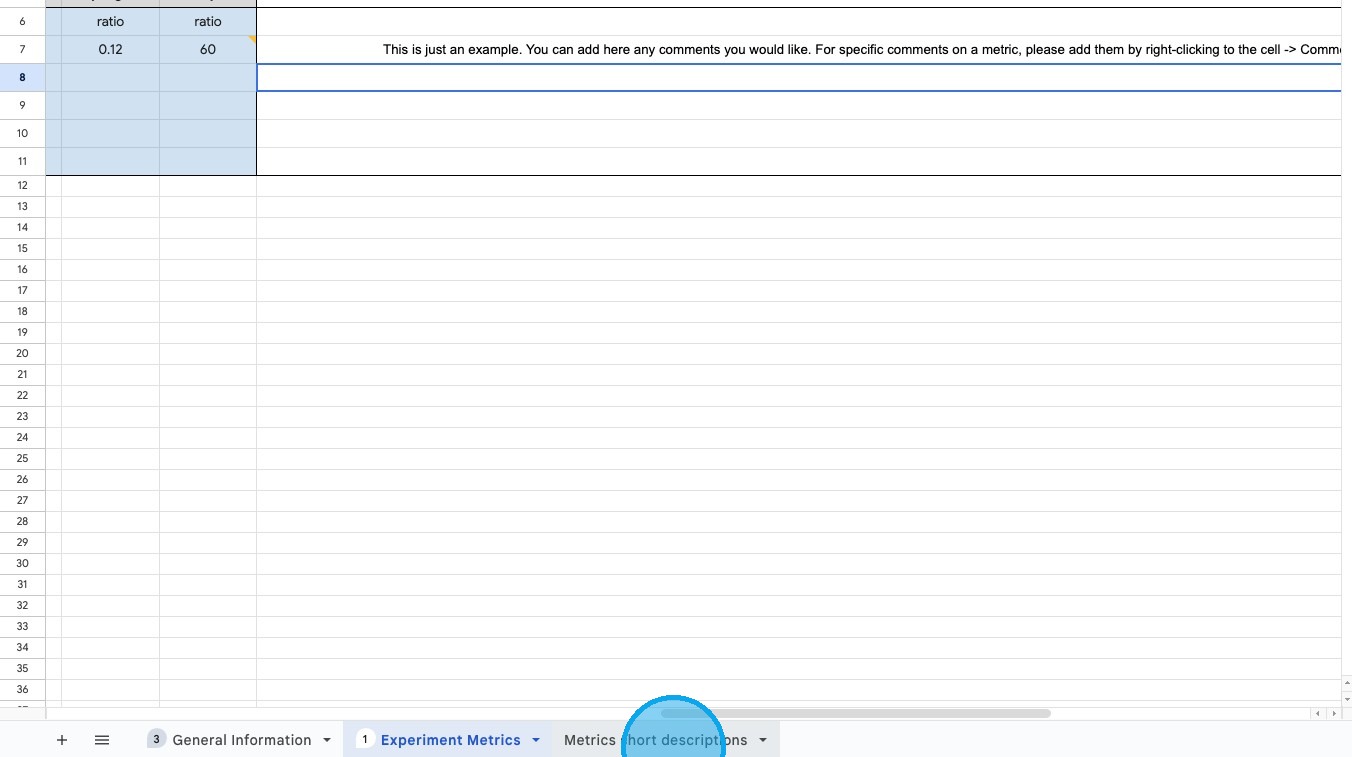Click the row 33 header
Screen dimensions: 1352x757
click(22, 626)
